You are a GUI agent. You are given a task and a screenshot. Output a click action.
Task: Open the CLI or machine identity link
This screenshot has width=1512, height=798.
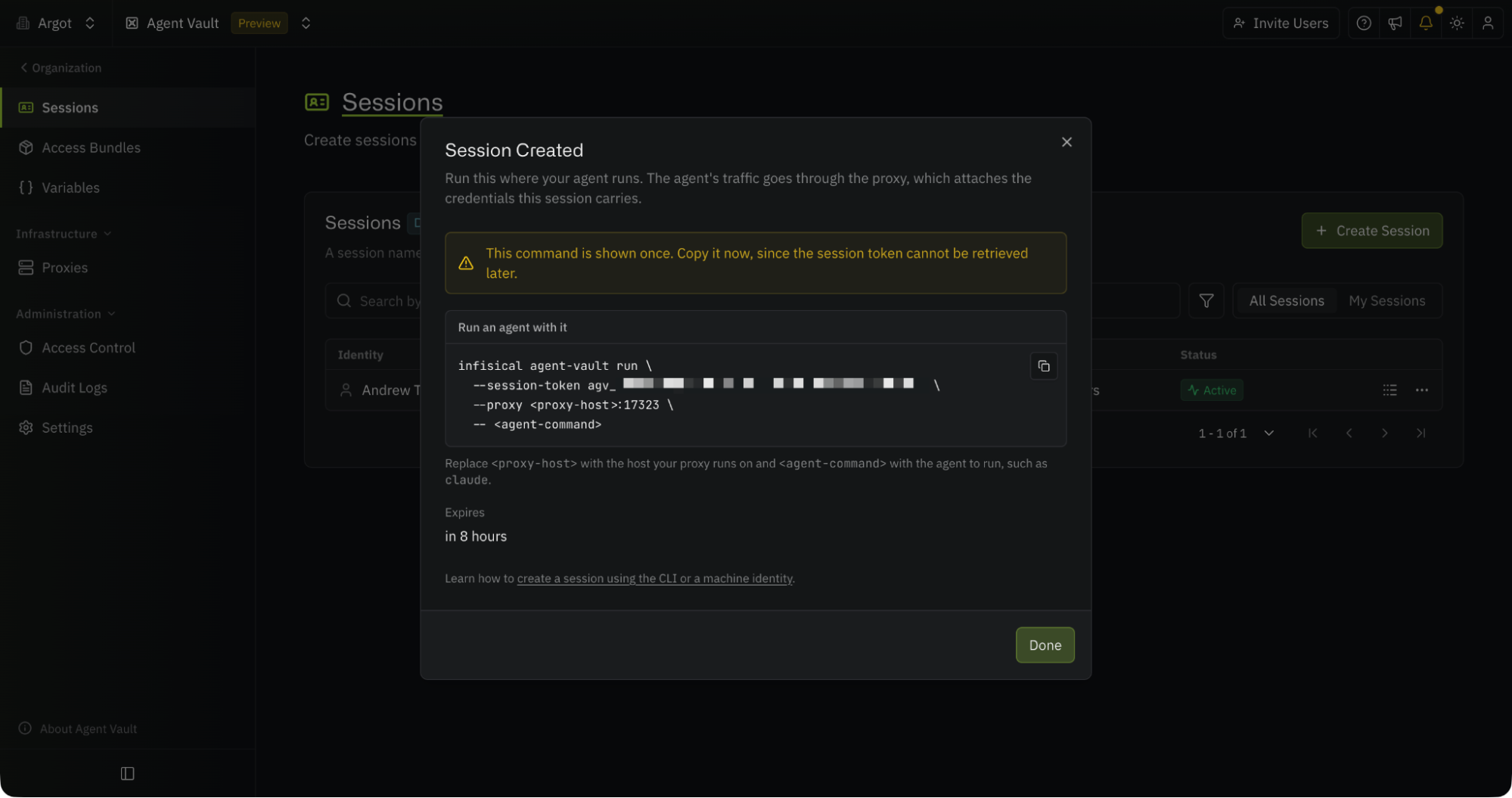tap(654, 579)
